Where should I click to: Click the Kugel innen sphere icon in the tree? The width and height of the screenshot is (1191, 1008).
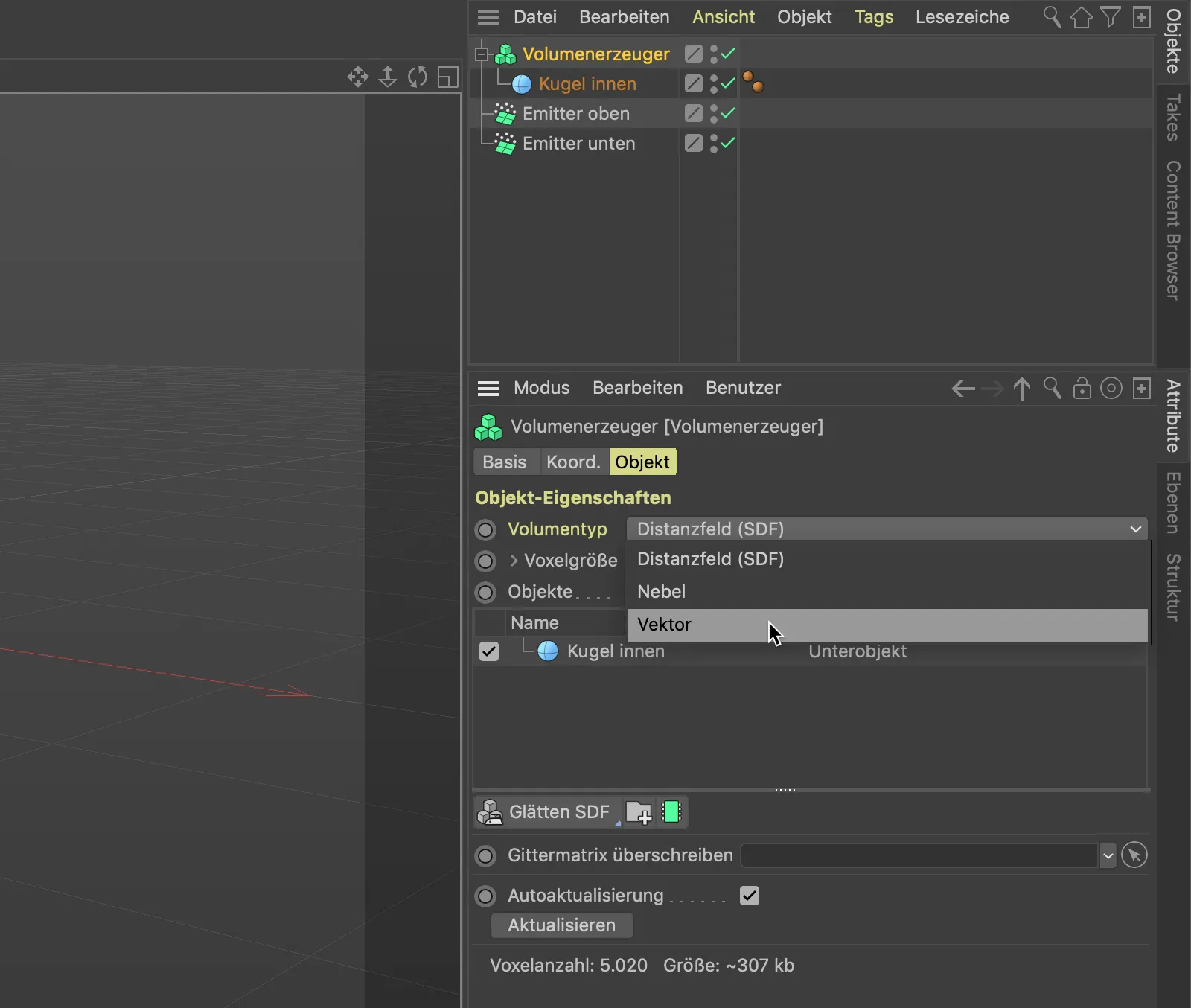(522, 84)
